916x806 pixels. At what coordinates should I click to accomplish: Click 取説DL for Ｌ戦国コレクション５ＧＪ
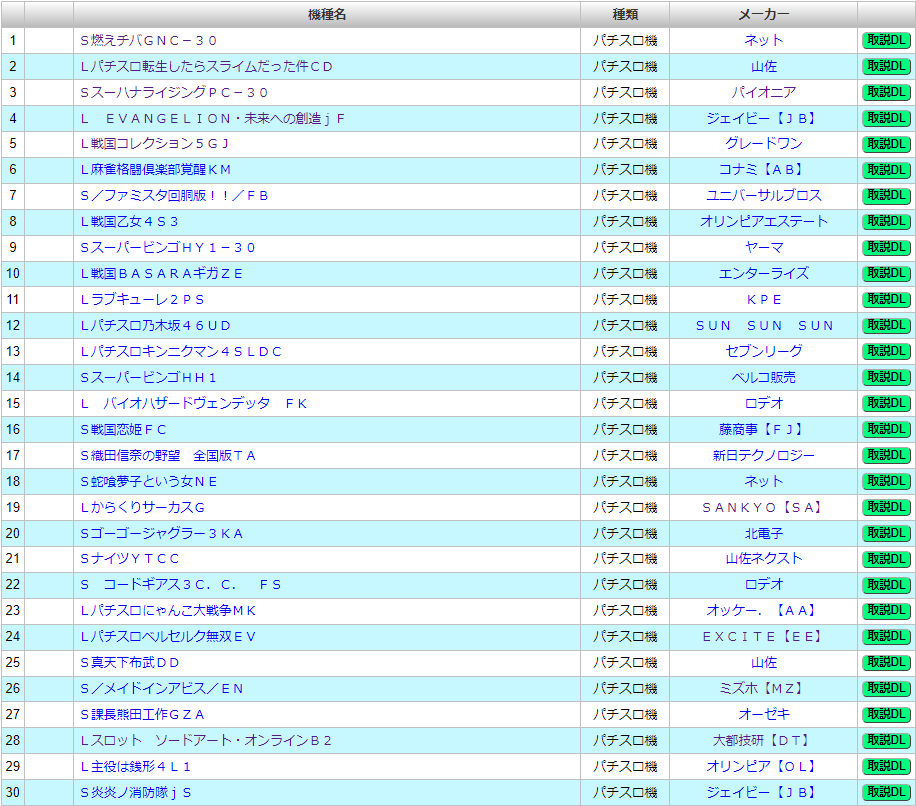(886, 144)
